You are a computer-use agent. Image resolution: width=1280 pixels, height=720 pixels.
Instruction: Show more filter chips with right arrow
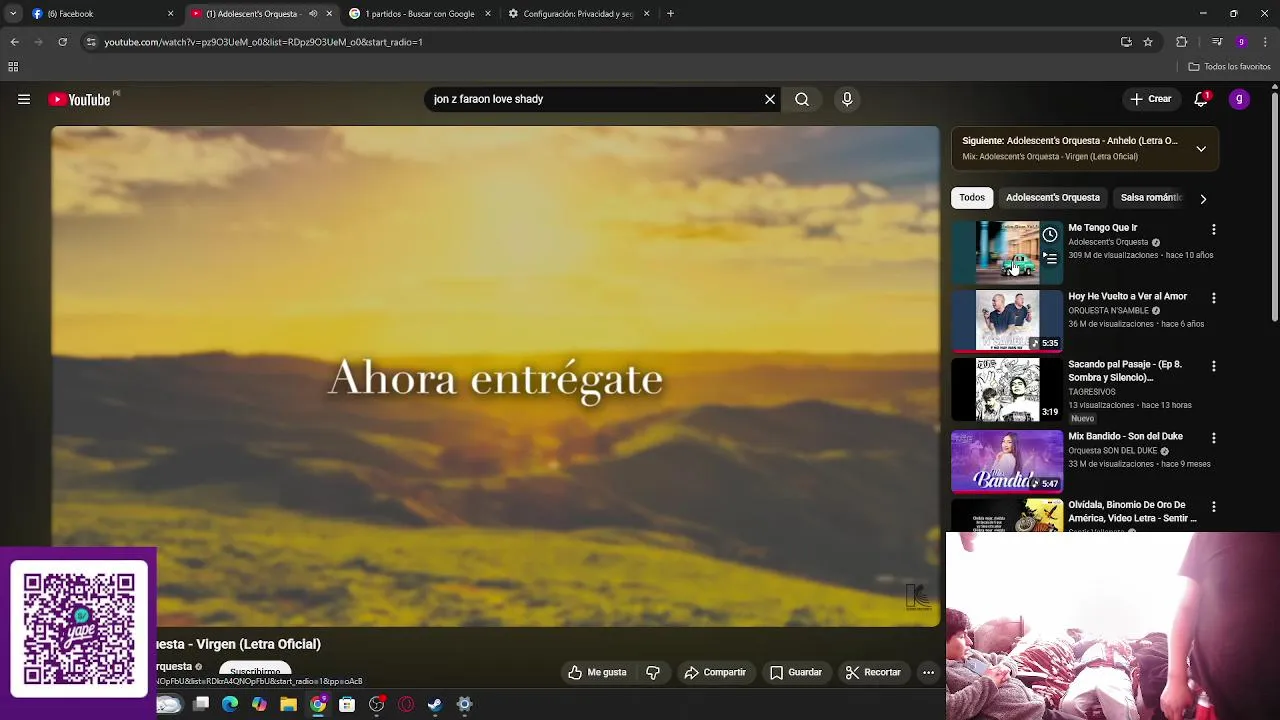click(x=1203, y=199)
